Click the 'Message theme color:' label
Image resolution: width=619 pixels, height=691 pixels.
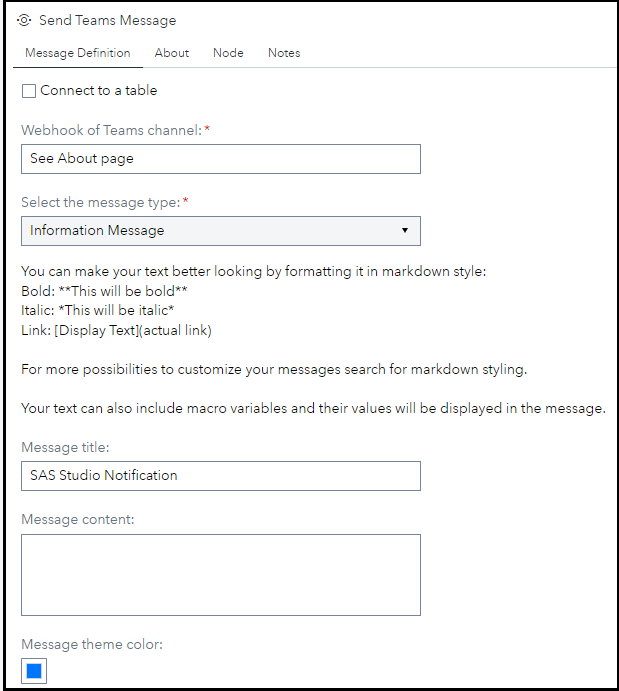coord(92,644)
